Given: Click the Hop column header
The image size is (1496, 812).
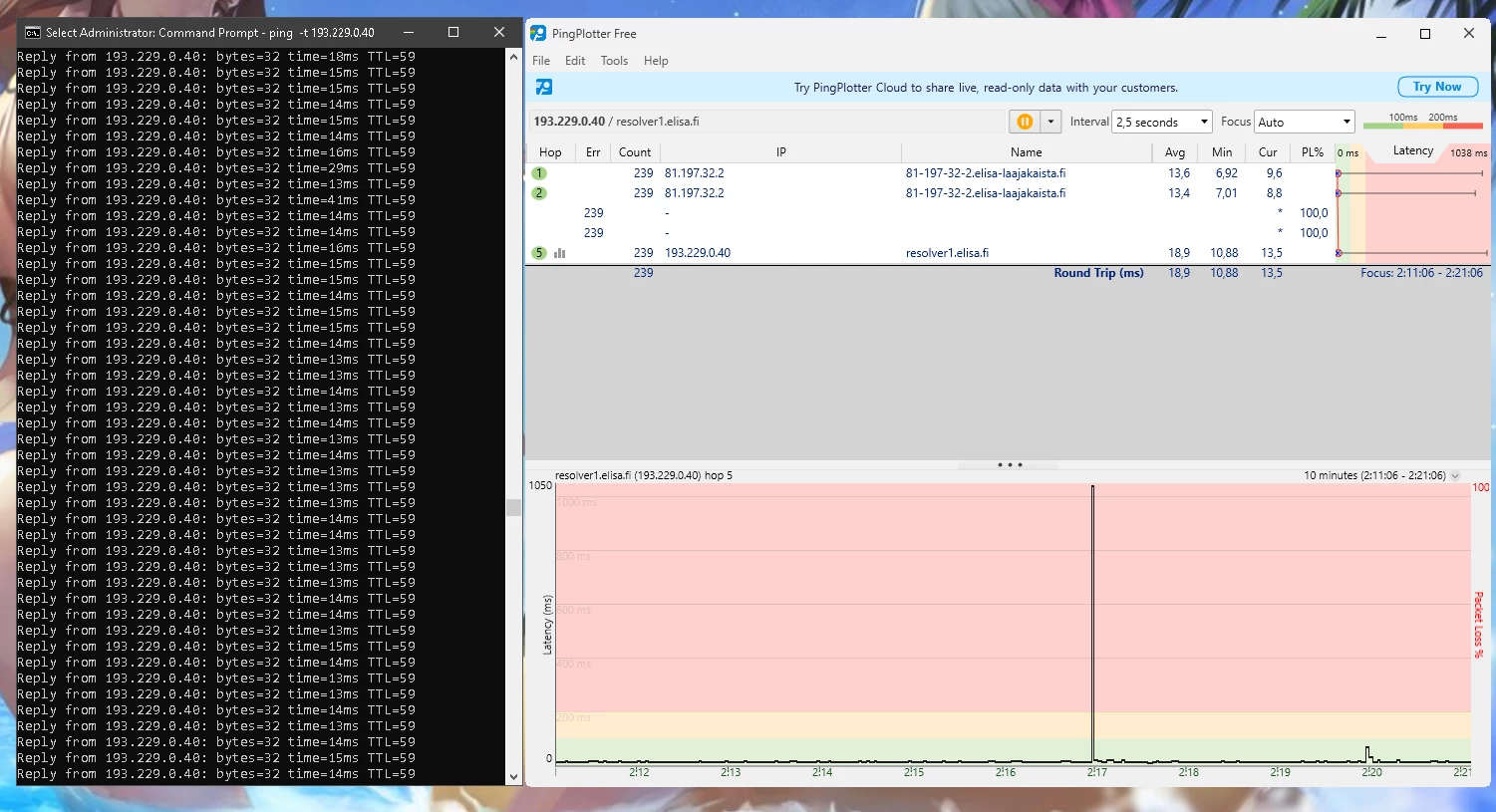Looking at the screenshot, I should point(550,152).
